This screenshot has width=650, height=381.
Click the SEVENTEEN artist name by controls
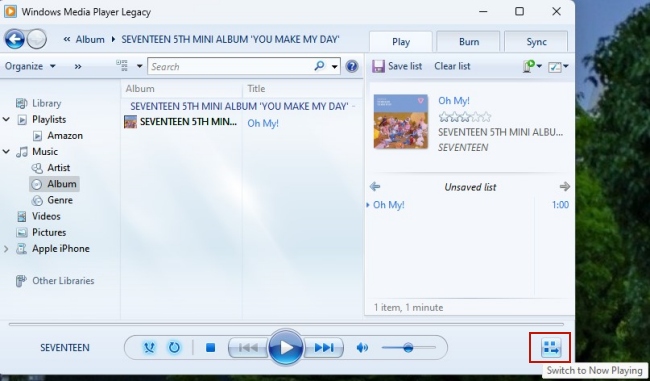[65, 347]
